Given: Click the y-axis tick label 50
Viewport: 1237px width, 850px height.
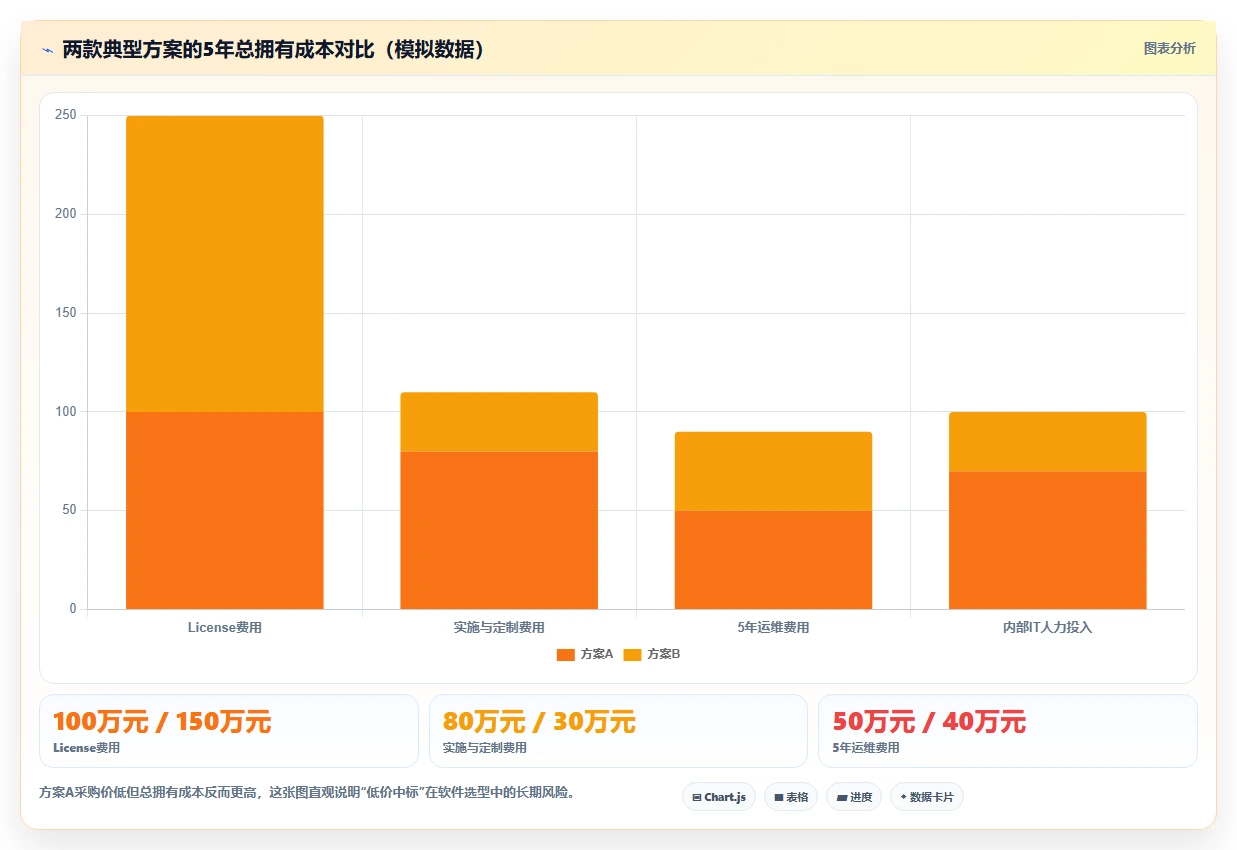Looking at the screenshot, I should click(x=69, y=511).
